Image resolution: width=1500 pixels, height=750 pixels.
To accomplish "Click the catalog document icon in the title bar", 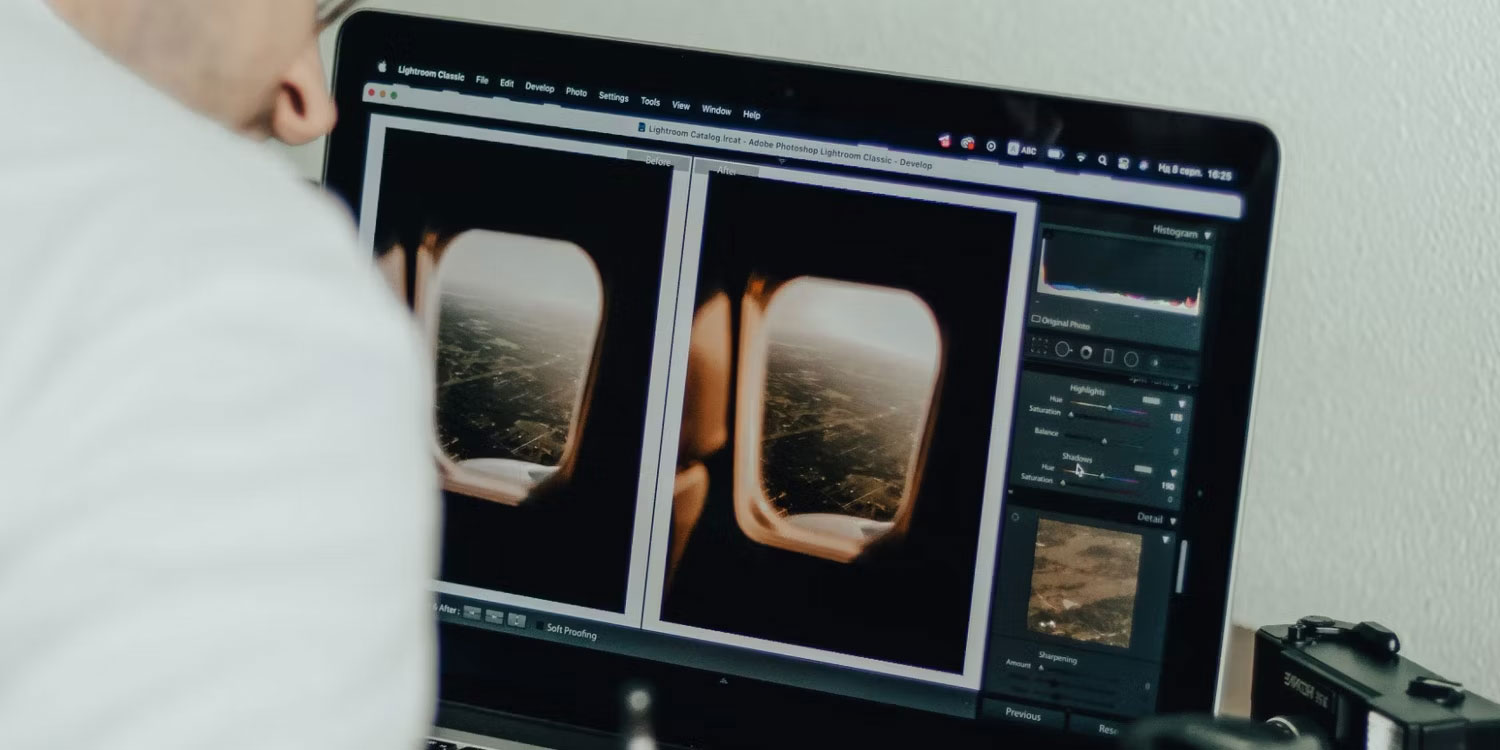I will click(642, 128).
